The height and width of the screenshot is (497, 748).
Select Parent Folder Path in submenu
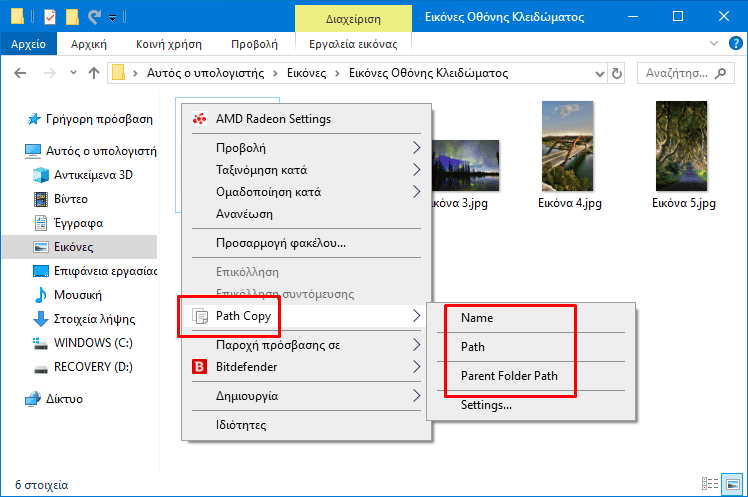click(x=509, y=376)
